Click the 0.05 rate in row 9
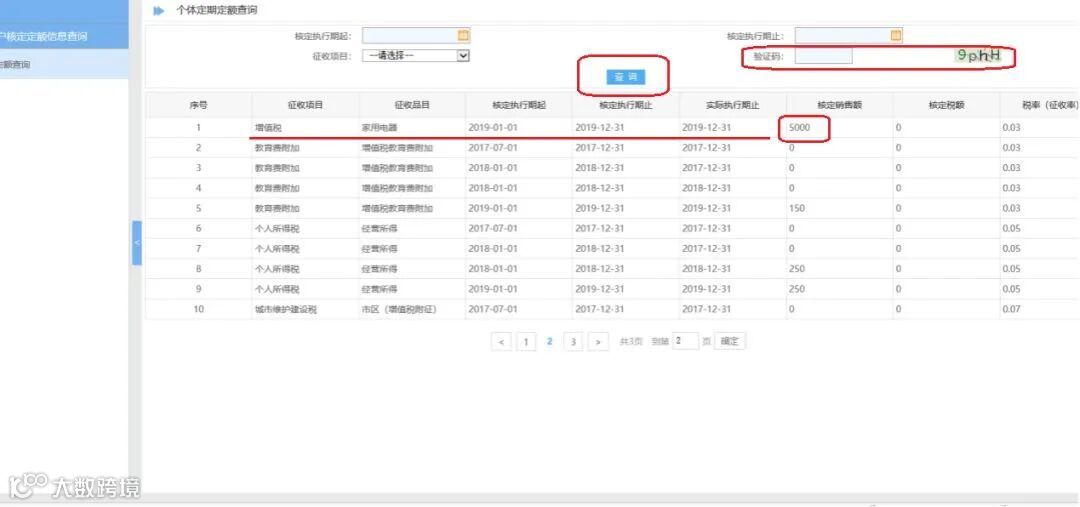The height and width of the screenshot is (507, 1080). [x=1011, y=289]
